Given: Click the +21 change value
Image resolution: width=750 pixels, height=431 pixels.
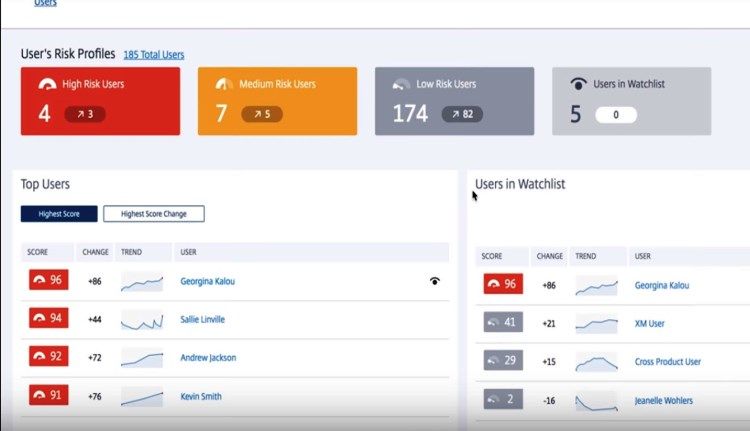Looking at the screenshot, I should (549, 324).
